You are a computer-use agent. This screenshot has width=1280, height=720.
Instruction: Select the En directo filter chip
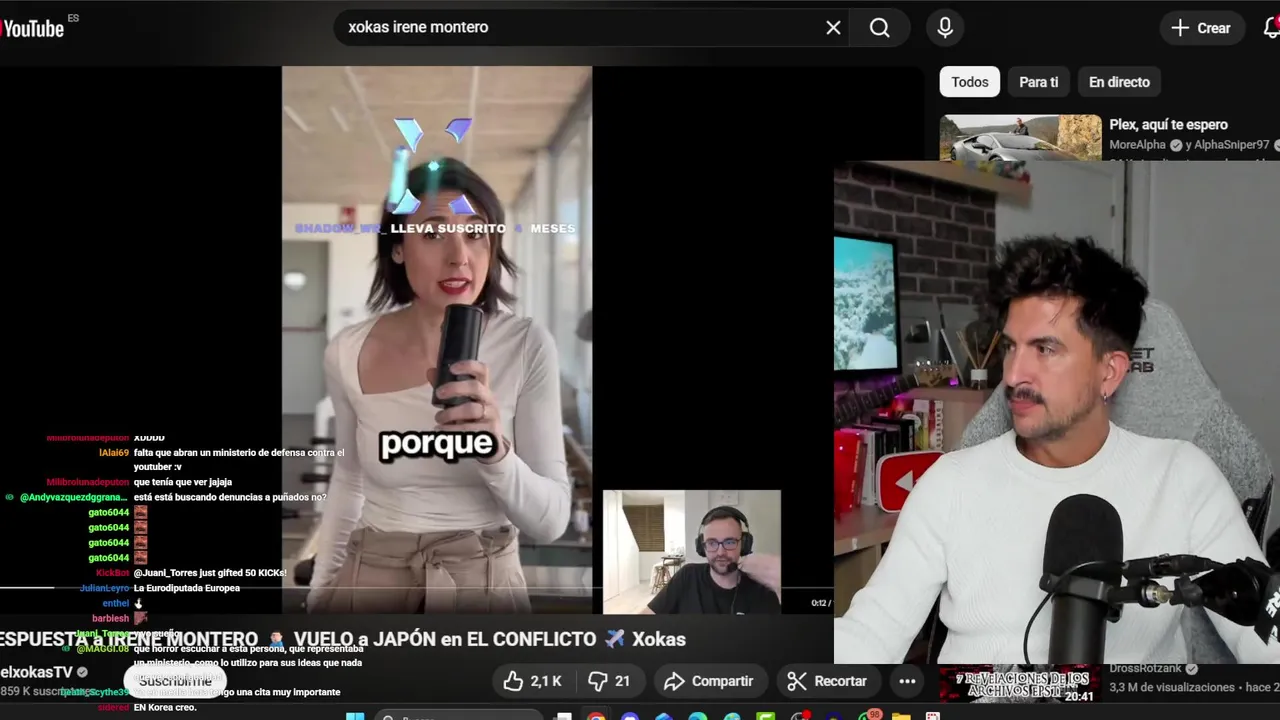pyautogui.click(x=1119, y=82)
